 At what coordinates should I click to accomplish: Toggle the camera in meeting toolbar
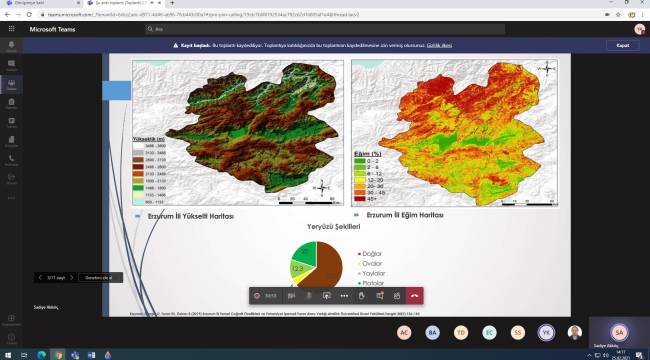click(x=291, y=296)
